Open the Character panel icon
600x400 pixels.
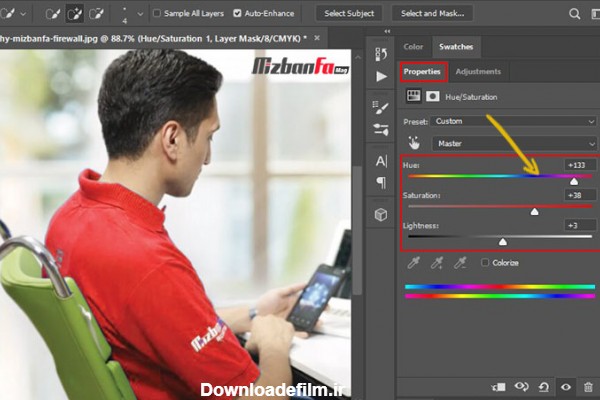pos(381,161)
